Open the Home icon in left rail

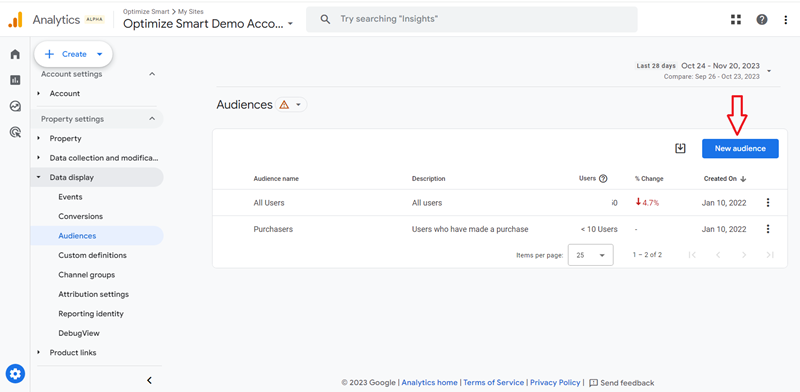pos(15,54)
